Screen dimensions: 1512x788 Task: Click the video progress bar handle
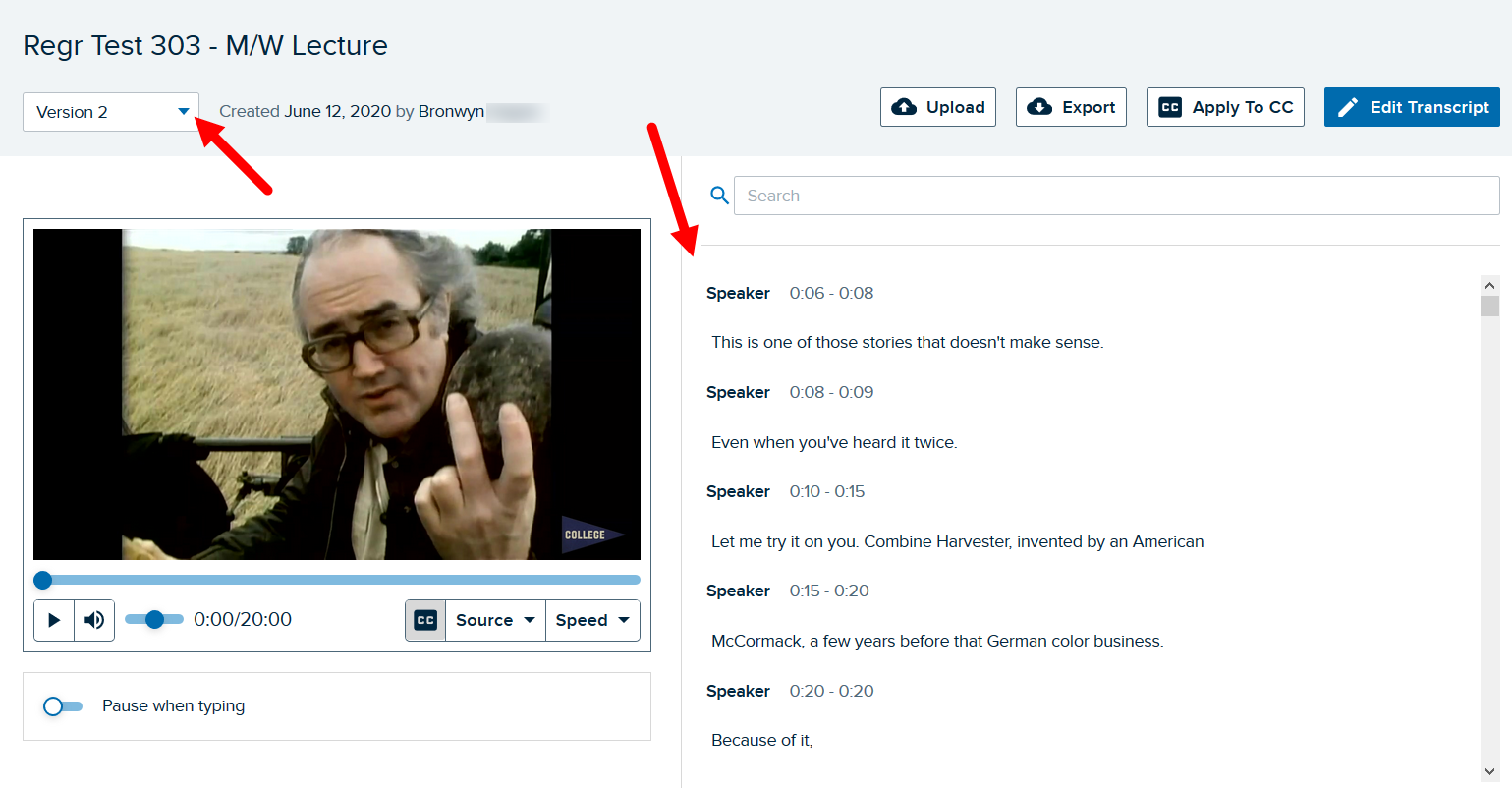tap(42, 580)
